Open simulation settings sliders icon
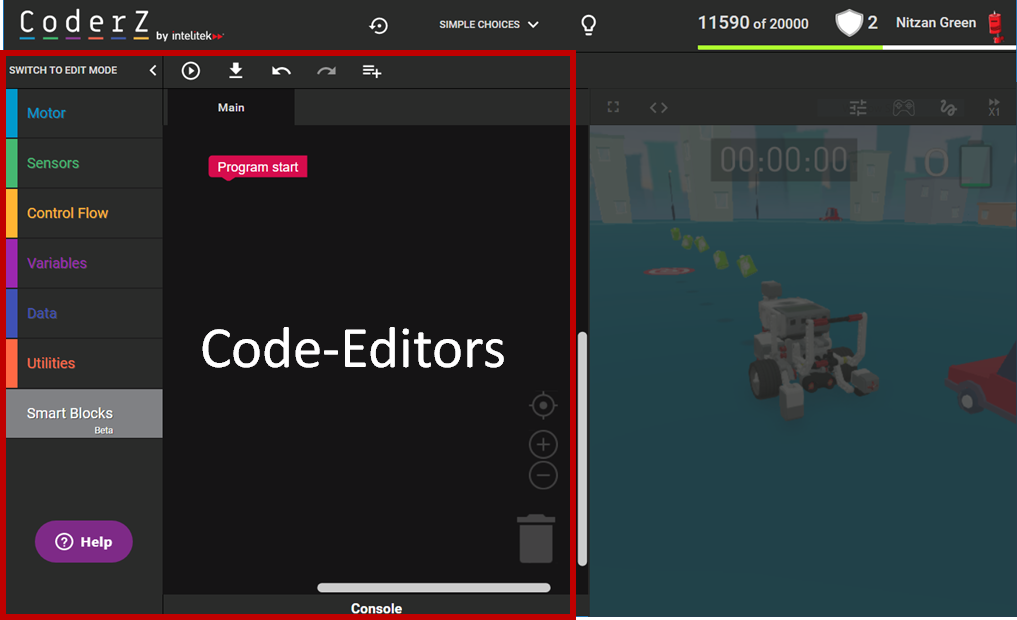1017x620 pixels. pos(858,108)
